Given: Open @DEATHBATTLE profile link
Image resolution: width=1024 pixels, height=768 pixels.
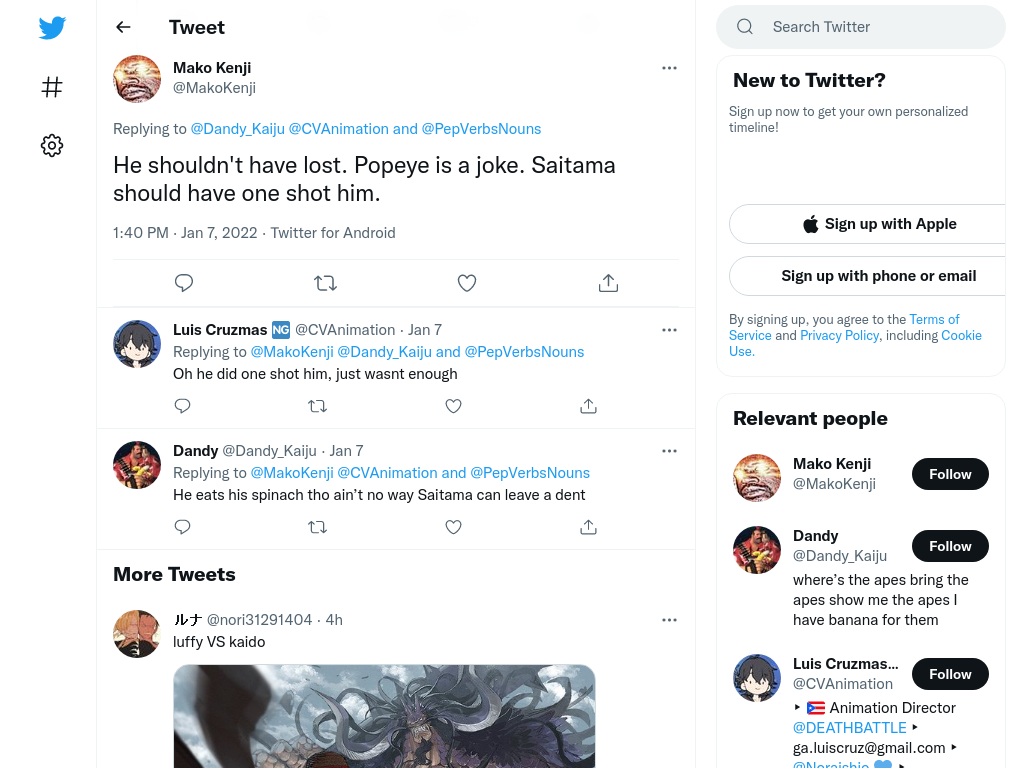Looking at the screenshot, I should tap(850, 728).
